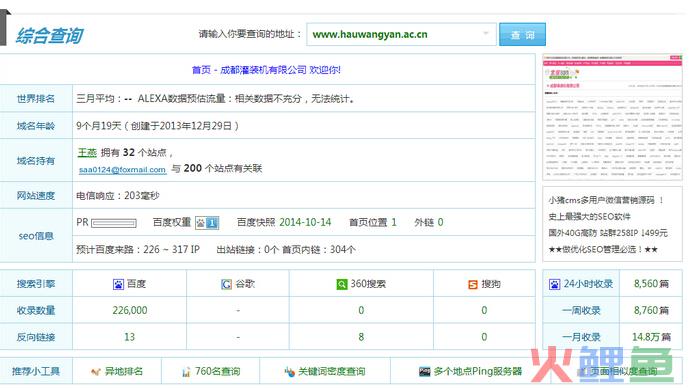Click the Baidu weight badge icon
698x388 pixels.
point(207,222)
